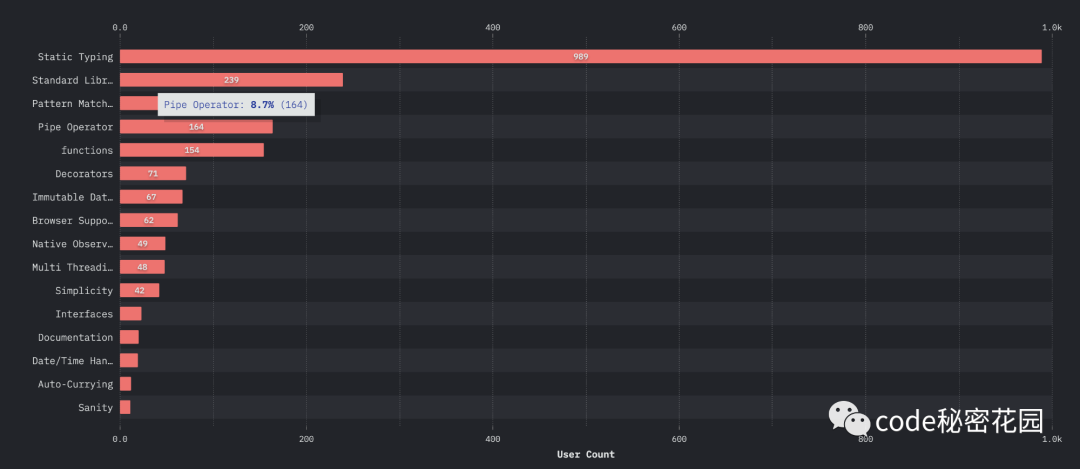The height and width of the screenshot is (469, 1080).
Task: Click the Date/Time Handling bar
Action: (x=129, y=361)
